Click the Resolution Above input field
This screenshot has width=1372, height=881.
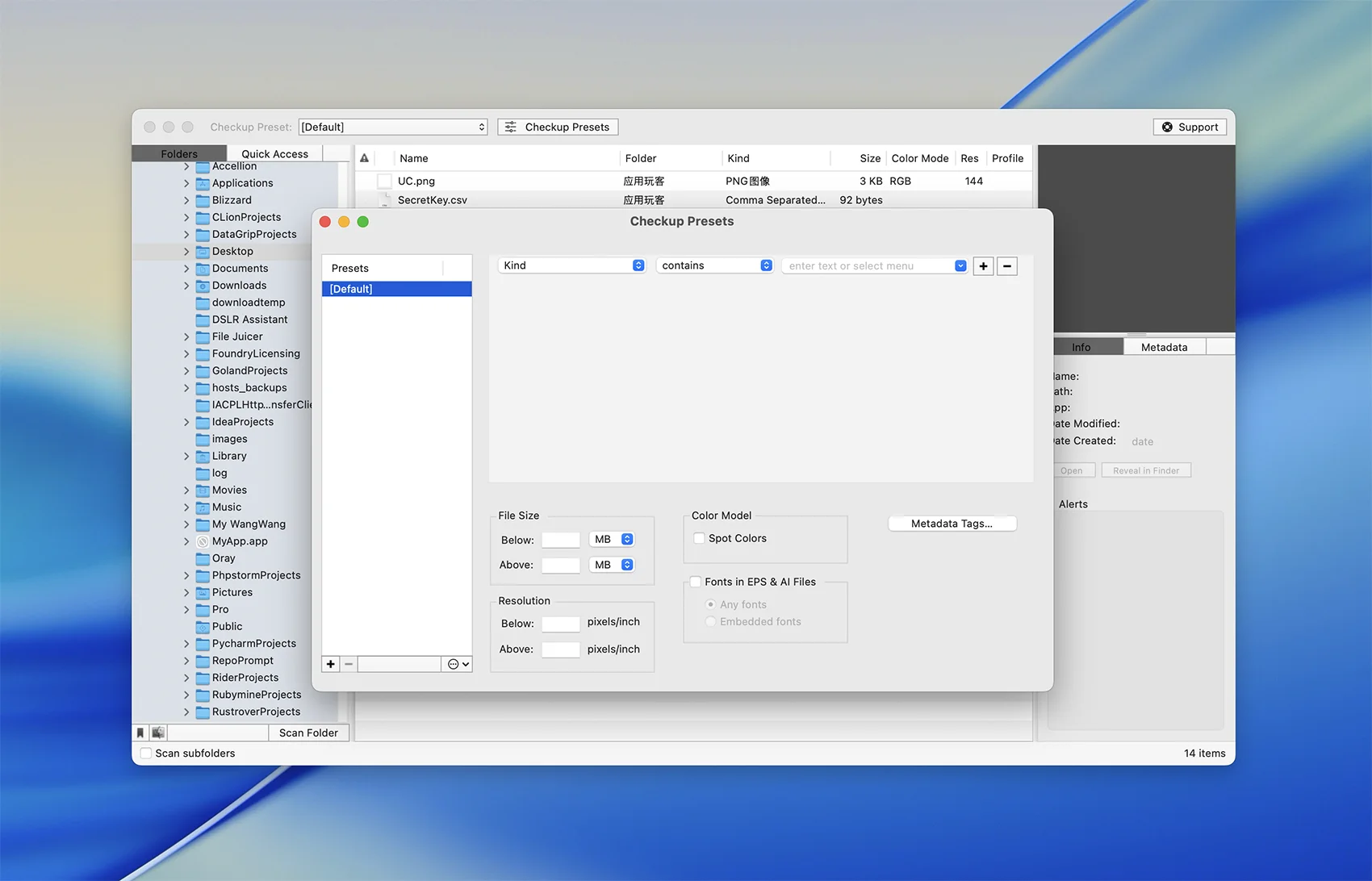[x=561, y=649]
